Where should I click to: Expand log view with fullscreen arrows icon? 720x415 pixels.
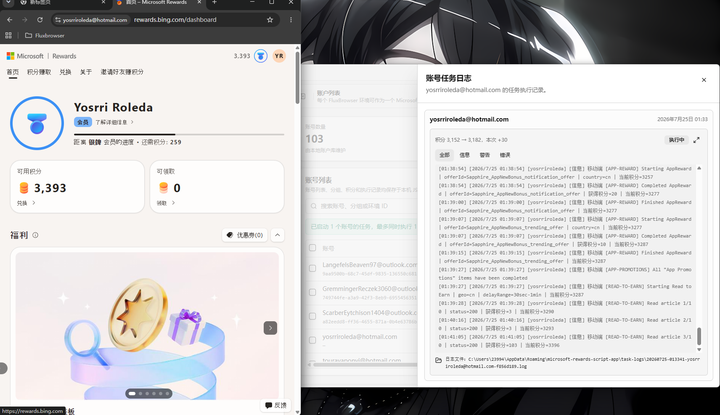[696, 140]
